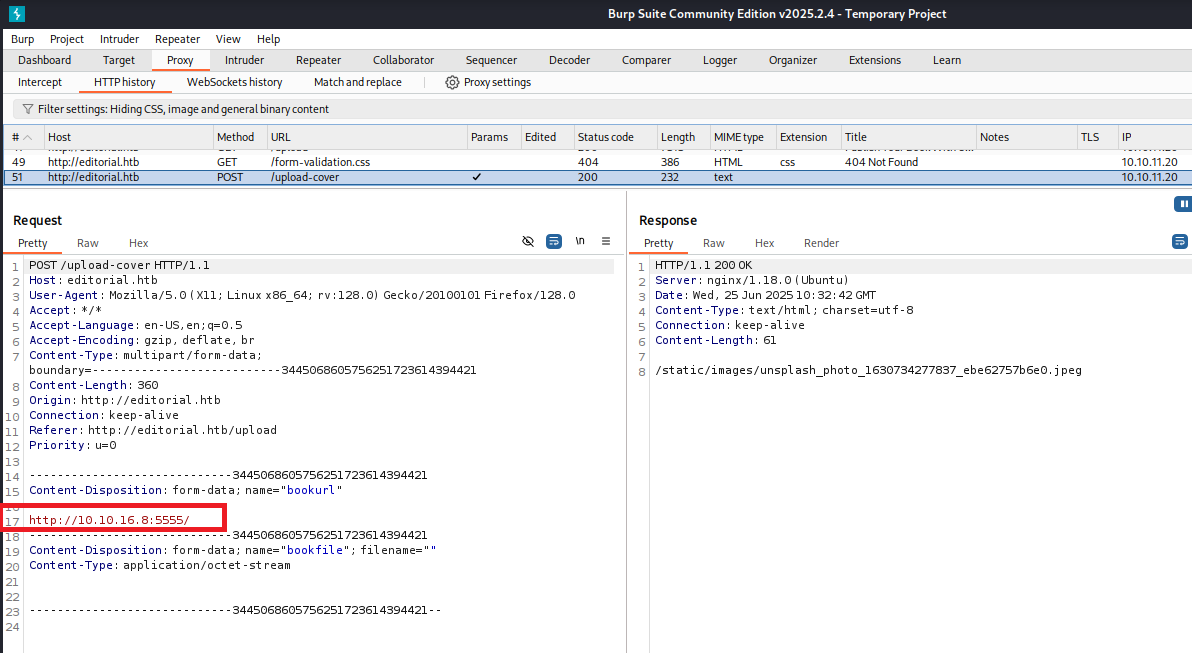The image size is (1192, 653).
Task: Click the filter funnel icon
Action: pyautogui.click(x=26, y=109)
